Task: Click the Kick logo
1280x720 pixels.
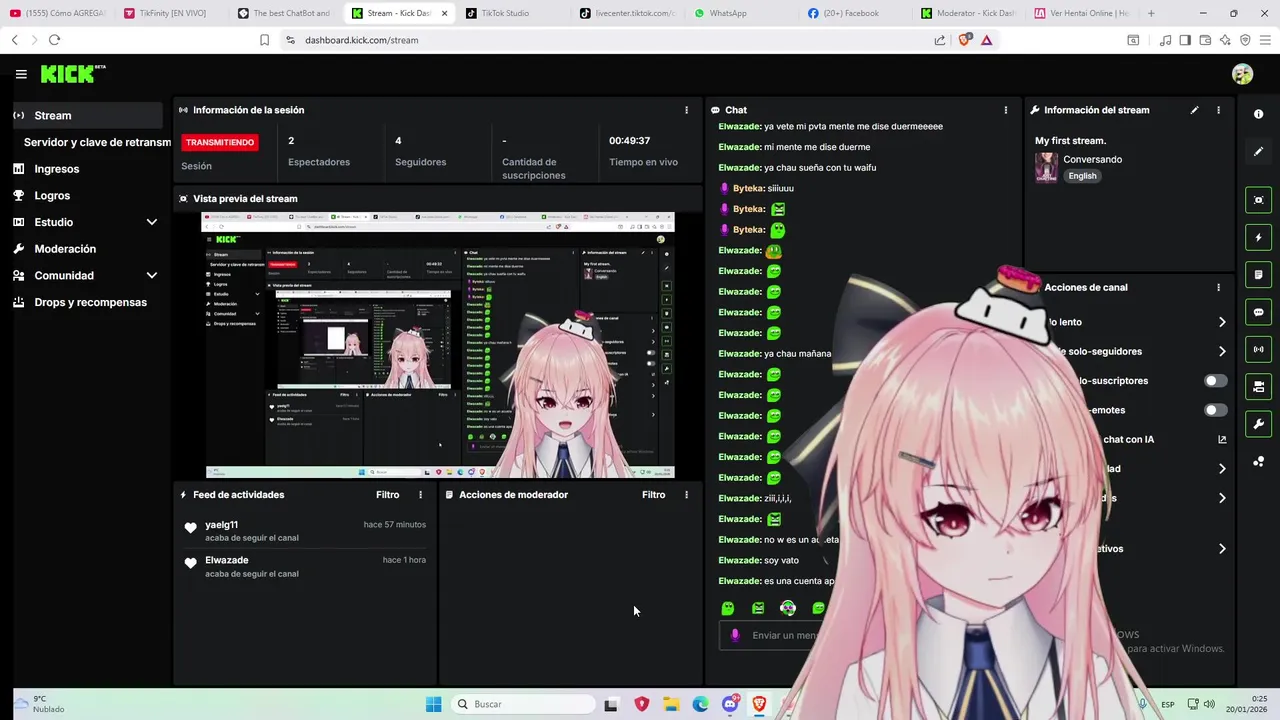Action: (x=72, y=74)
